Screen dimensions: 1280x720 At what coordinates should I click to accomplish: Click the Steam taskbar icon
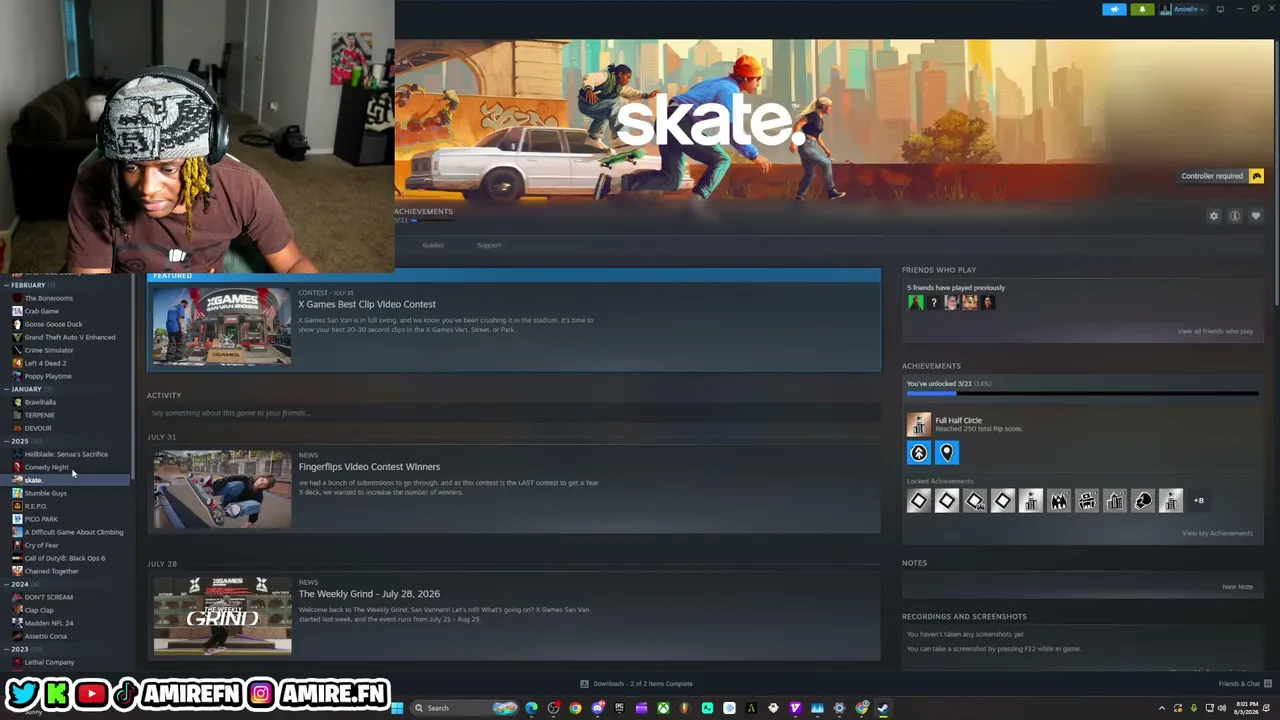coord(883,708)
